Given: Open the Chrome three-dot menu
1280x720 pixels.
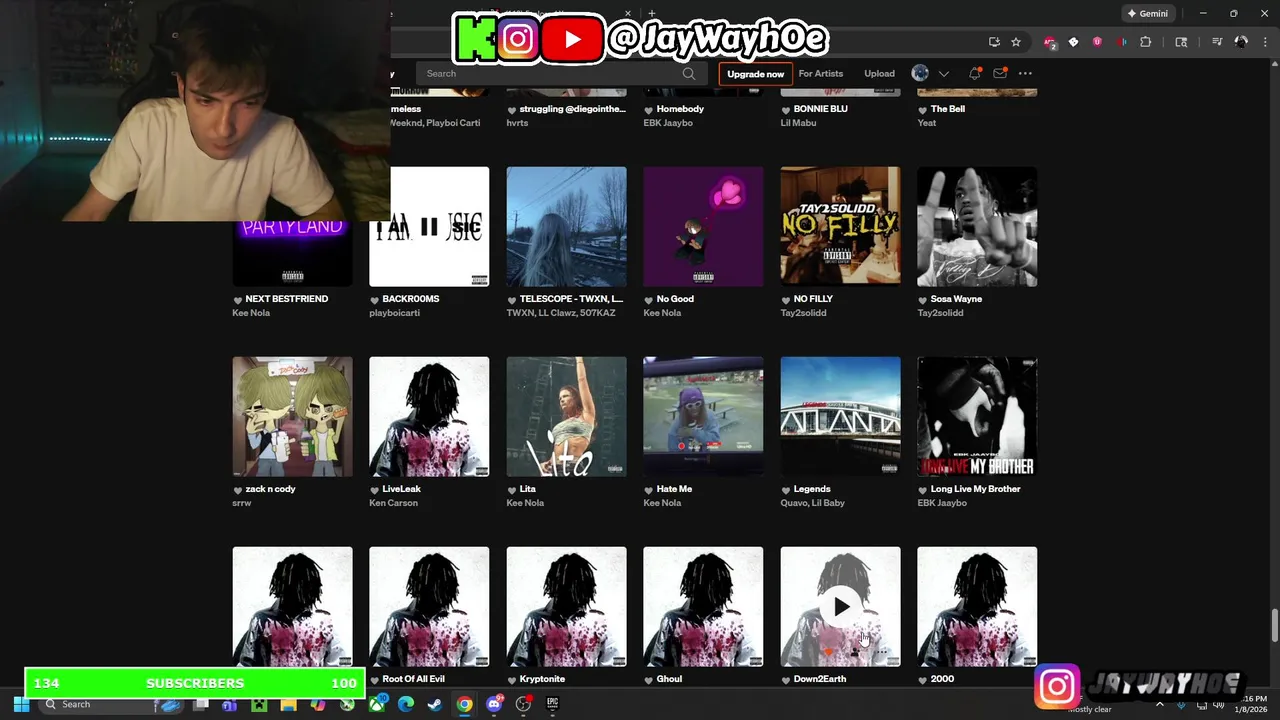Looking at the screenshot, I should (1265, 42).
